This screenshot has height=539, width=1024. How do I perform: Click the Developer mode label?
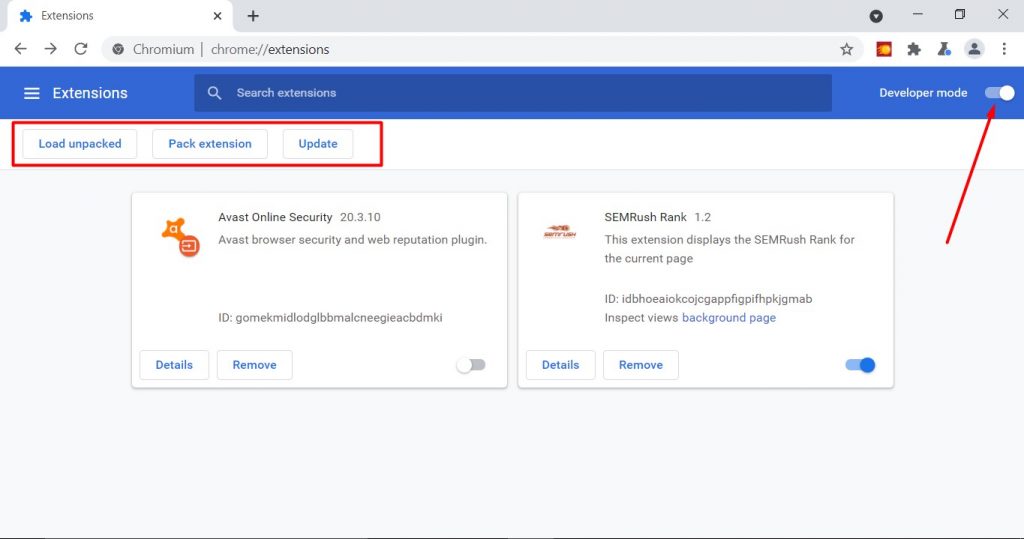pos(923,93)
